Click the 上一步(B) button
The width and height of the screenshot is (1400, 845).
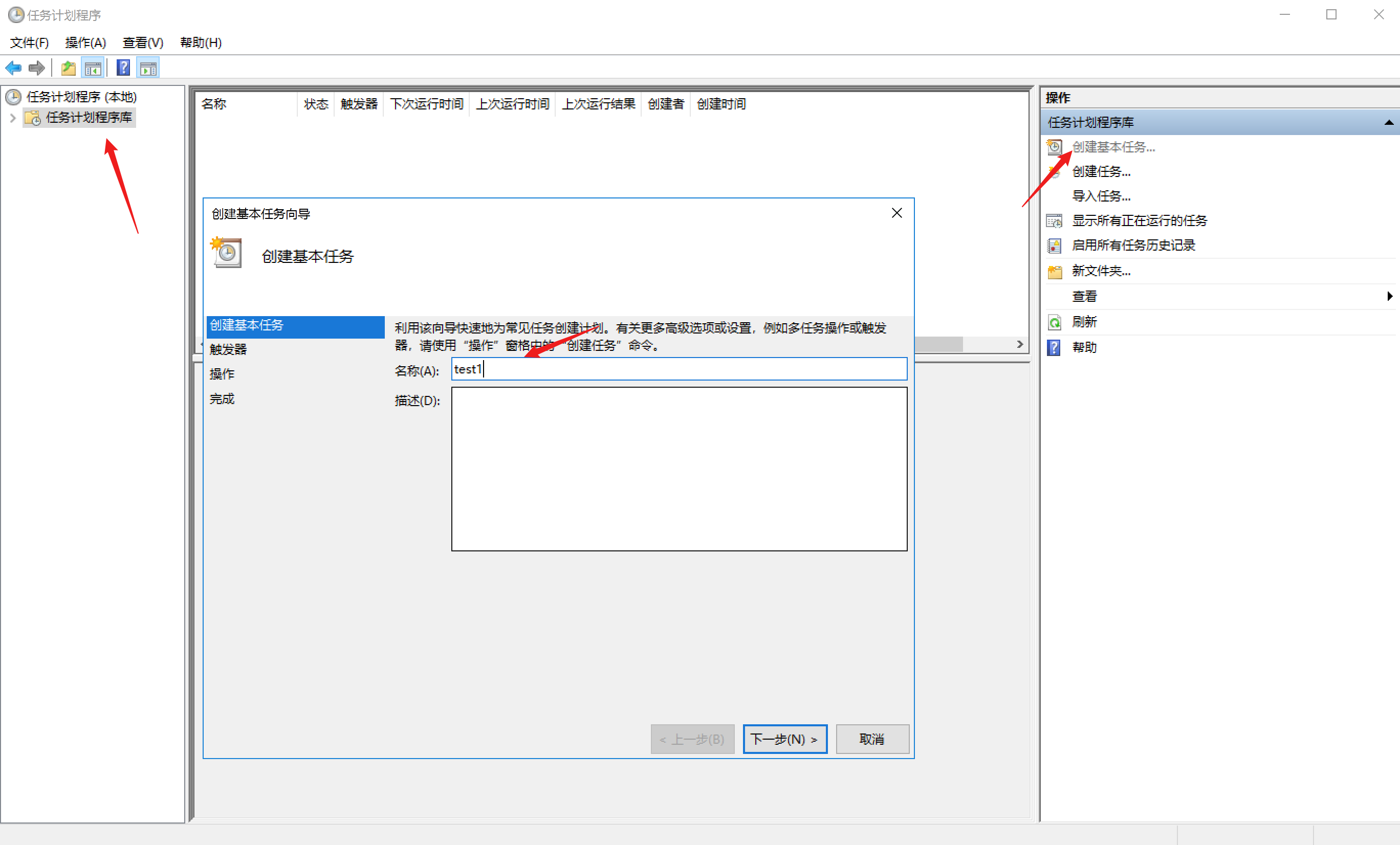pyautogui.click(x=693, y=739)
